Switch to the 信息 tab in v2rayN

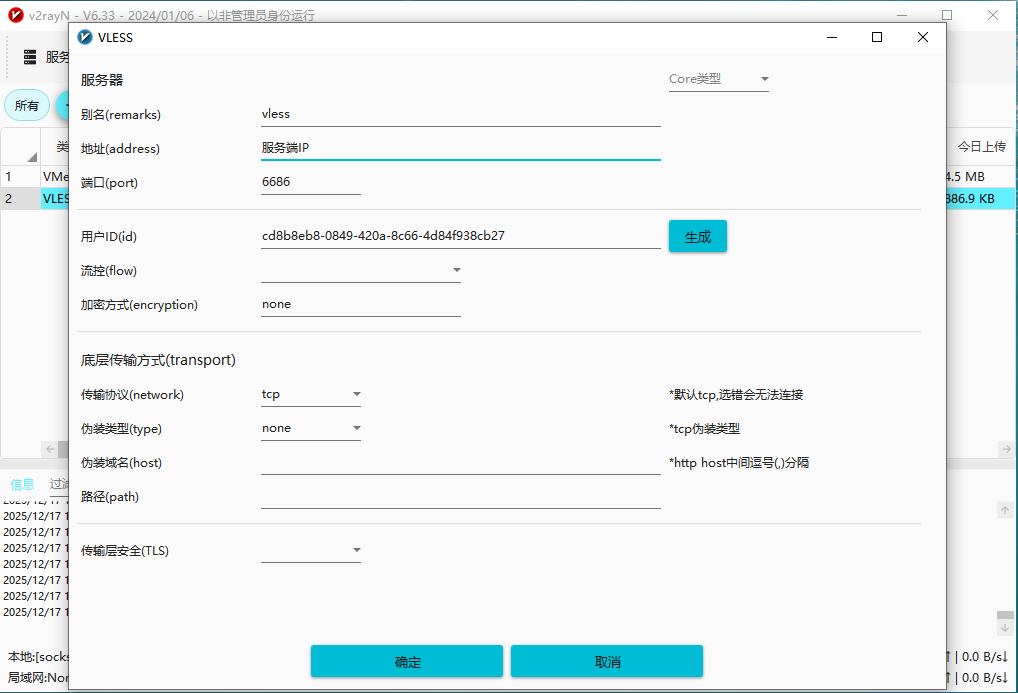point(22,485)
